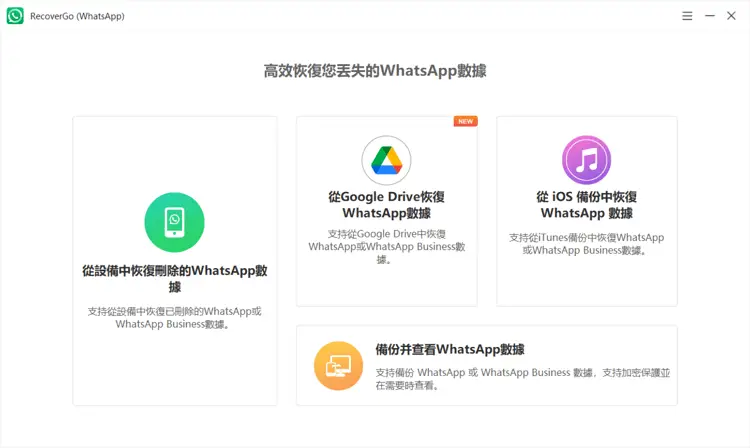Click the RecoverGo WhatsApp logo icon
Image resolution: width=750 pixels, height=448 pixels.
click(15, 16)
